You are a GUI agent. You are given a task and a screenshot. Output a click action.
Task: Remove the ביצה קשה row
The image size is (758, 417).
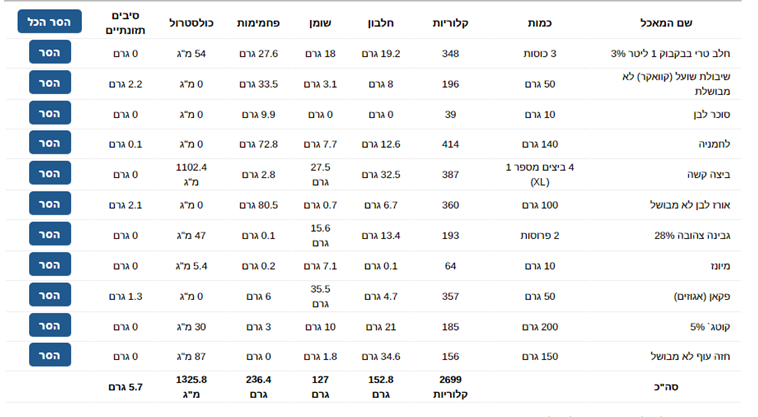point(50,173)
